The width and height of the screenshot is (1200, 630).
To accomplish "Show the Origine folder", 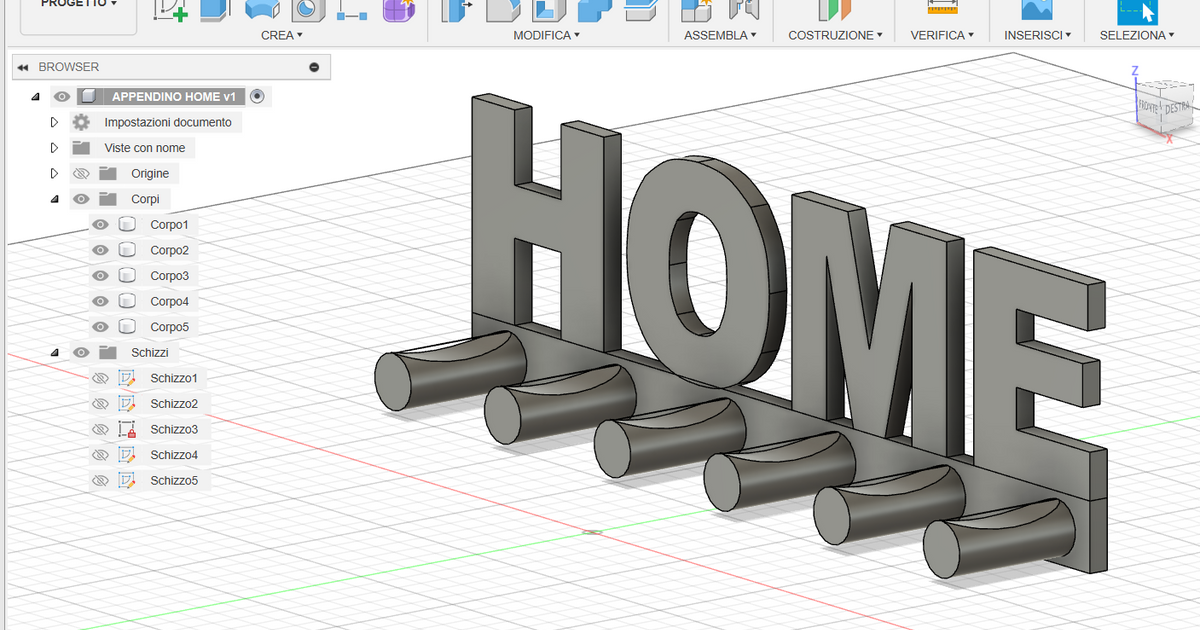I will coord(81,173).
